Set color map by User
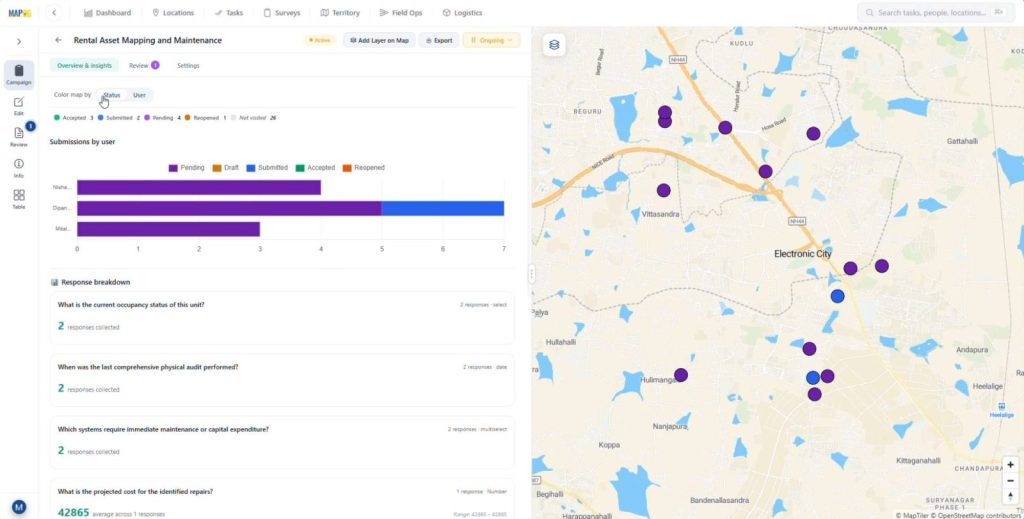 pos(139,95)
